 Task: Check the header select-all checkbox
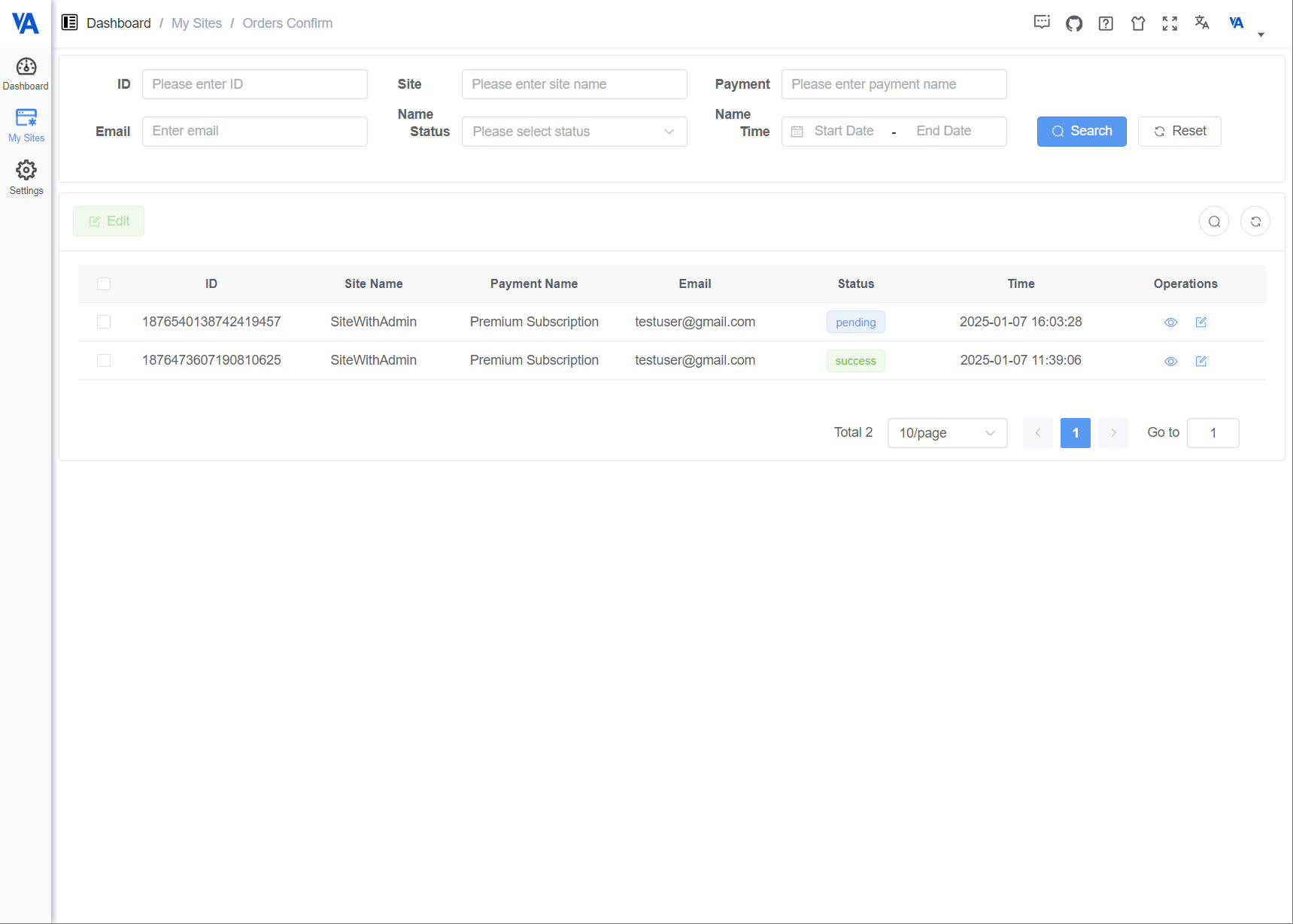(x=104, y=283)
